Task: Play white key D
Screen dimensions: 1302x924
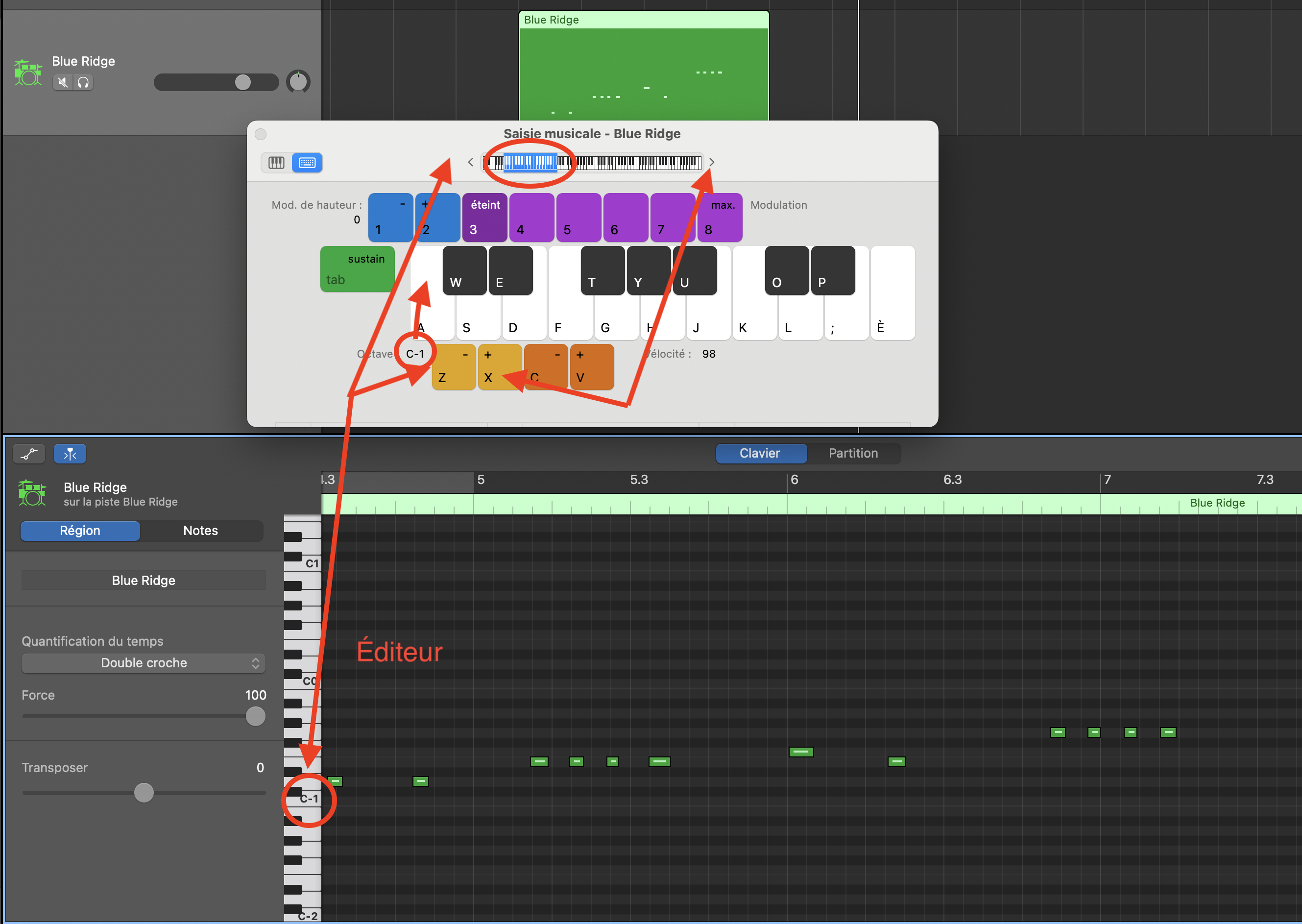Action: [x=525, y=318]
